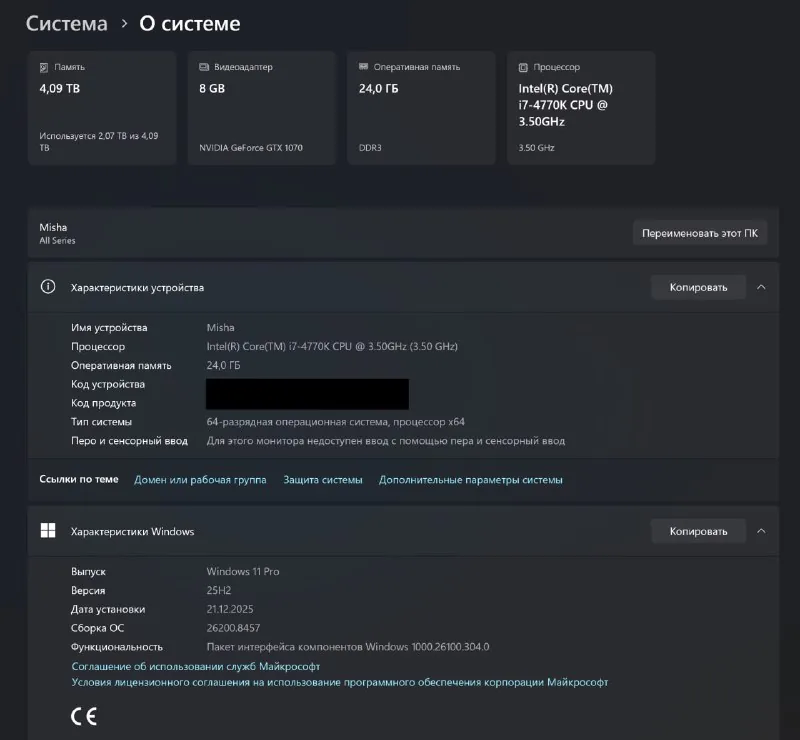
Task: Click the Код устройства label
Action: click(x=108, y=384)
